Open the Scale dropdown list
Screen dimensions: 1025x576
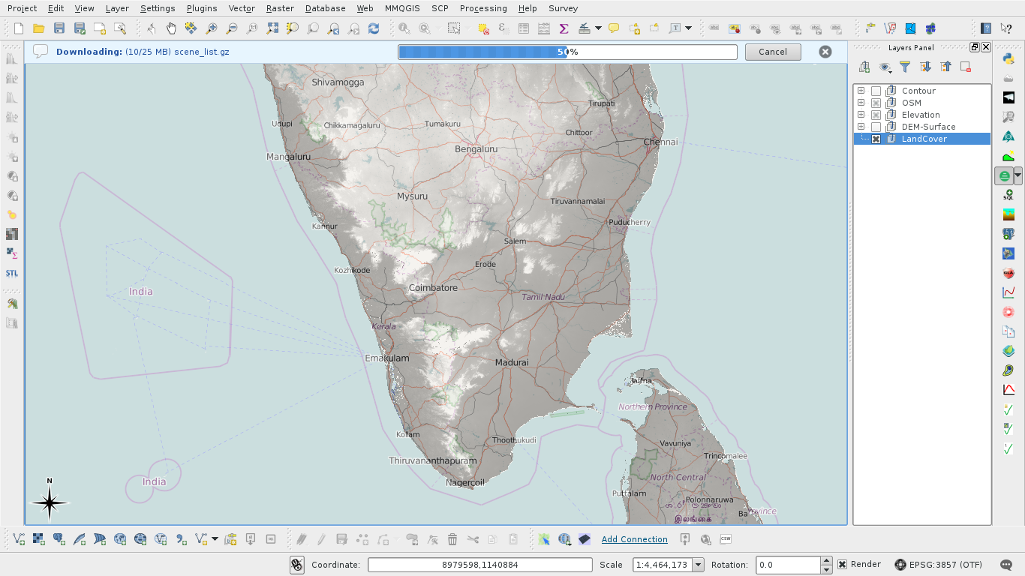click(x=698, y=565)
